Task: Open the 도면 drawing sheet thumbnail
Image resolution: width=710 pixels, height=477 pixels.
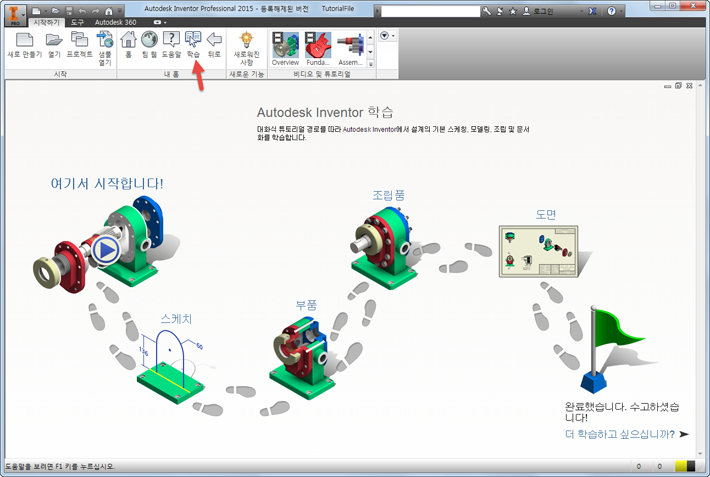Action: point(539,251)
